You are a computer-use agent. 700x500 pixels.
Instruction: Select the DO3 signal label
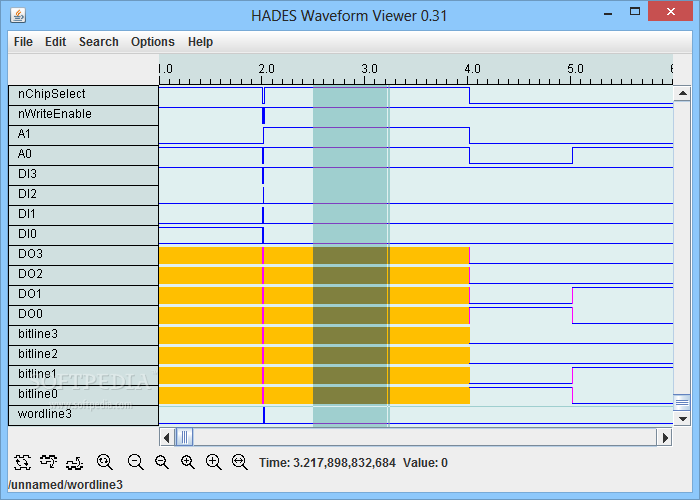(83, 255)
